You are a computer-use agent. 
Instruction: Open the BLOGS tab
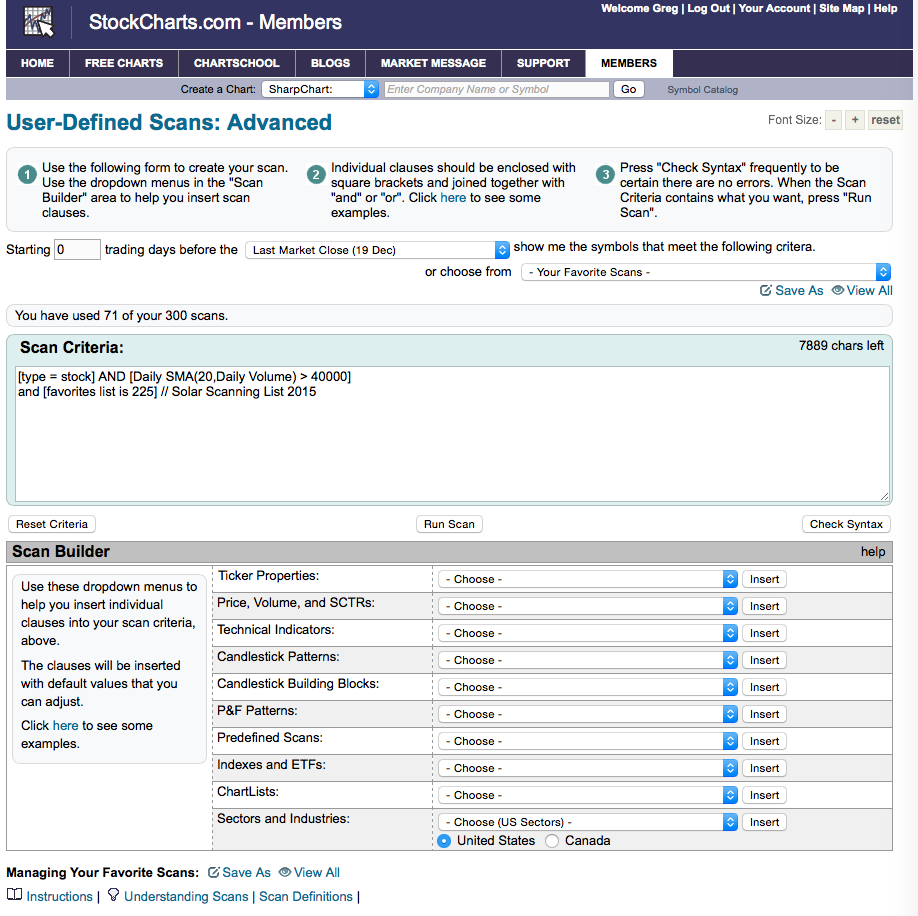(x=330, y=63)
